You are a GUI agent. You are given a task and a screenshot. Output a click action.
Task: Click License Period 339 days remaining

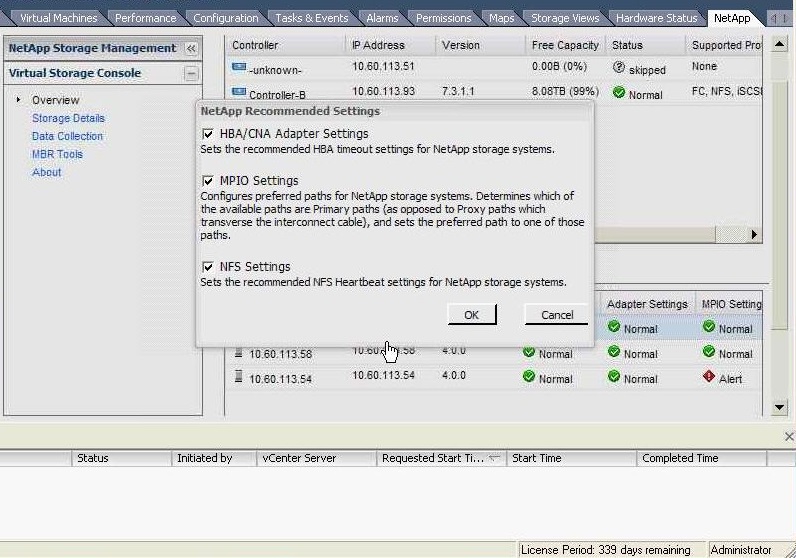point(605,550)
